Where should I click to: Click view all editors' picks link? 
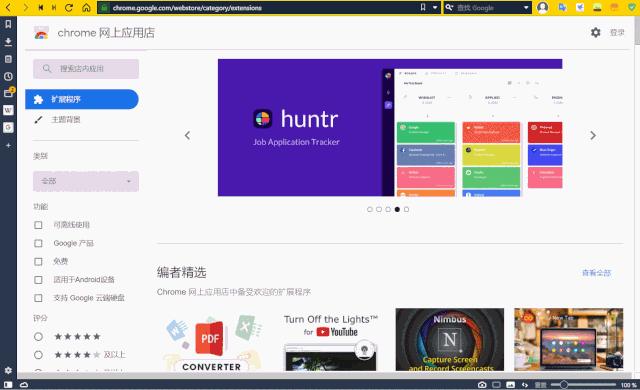(596, 273)
